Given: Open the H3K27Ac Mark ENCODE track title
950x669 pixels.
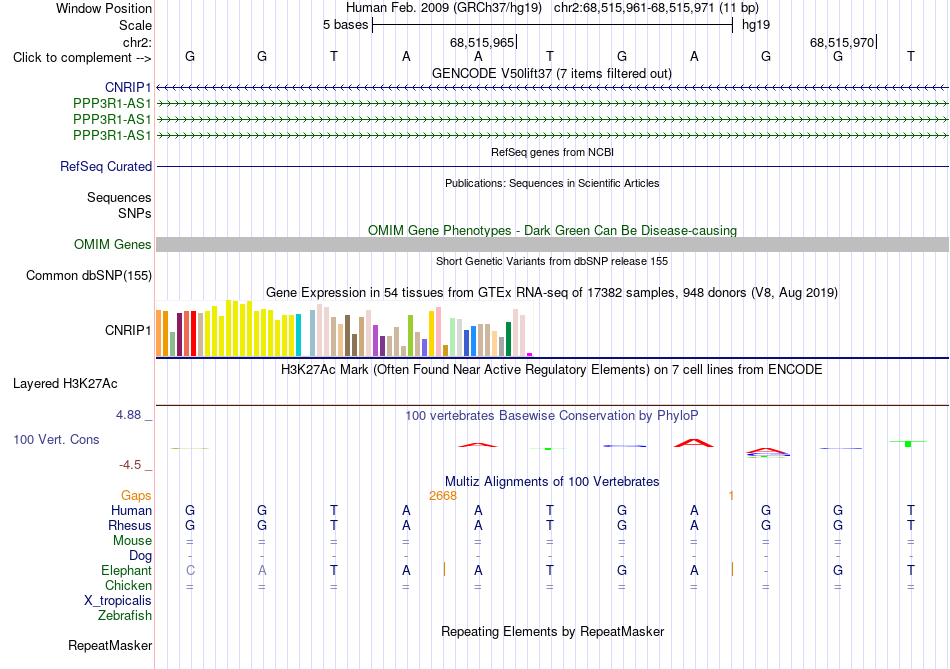Looking at the screenshot, I should point(552,370).
